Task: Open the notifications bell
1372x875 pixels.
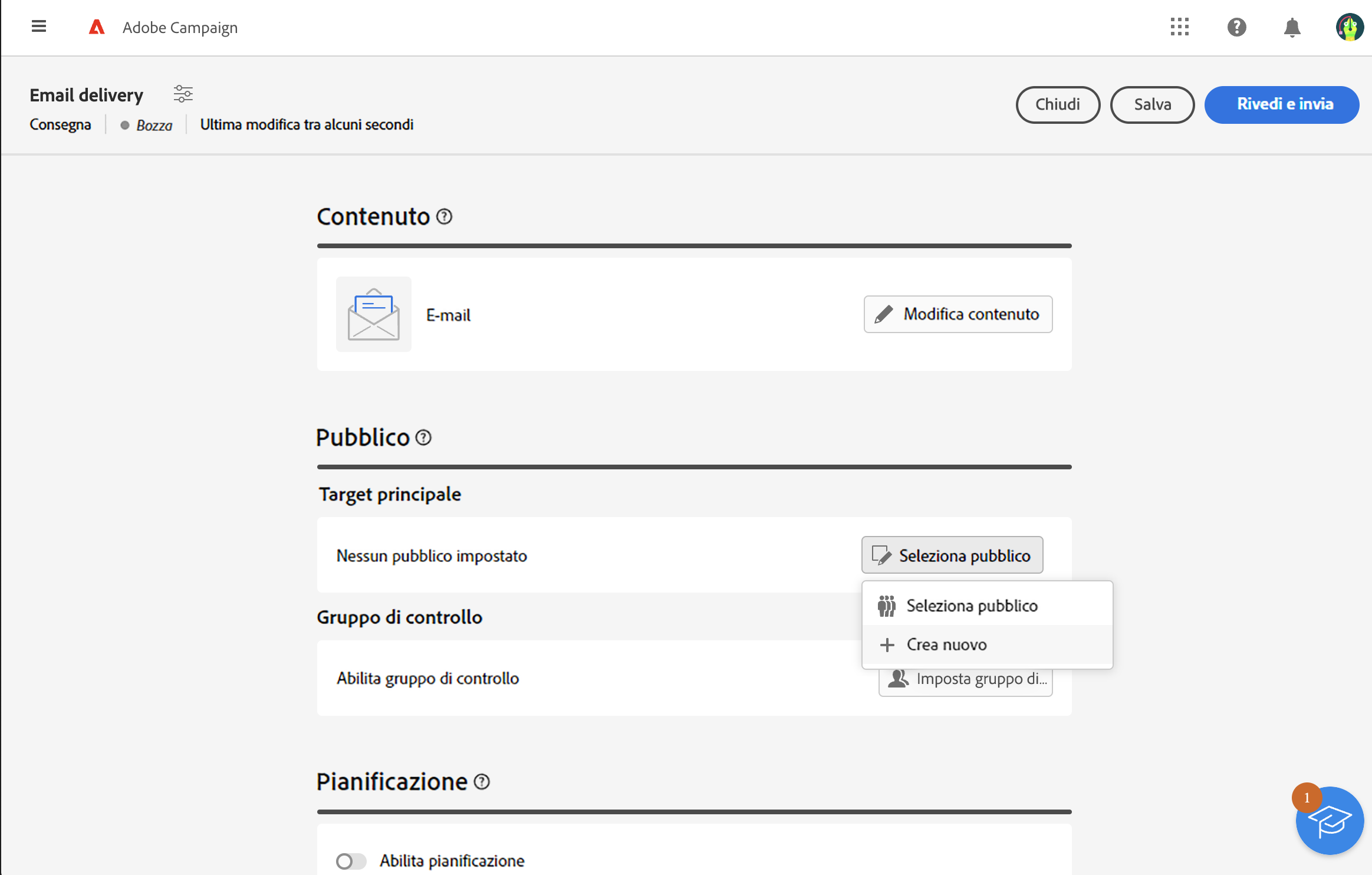Action: (x=1292, y=27)
